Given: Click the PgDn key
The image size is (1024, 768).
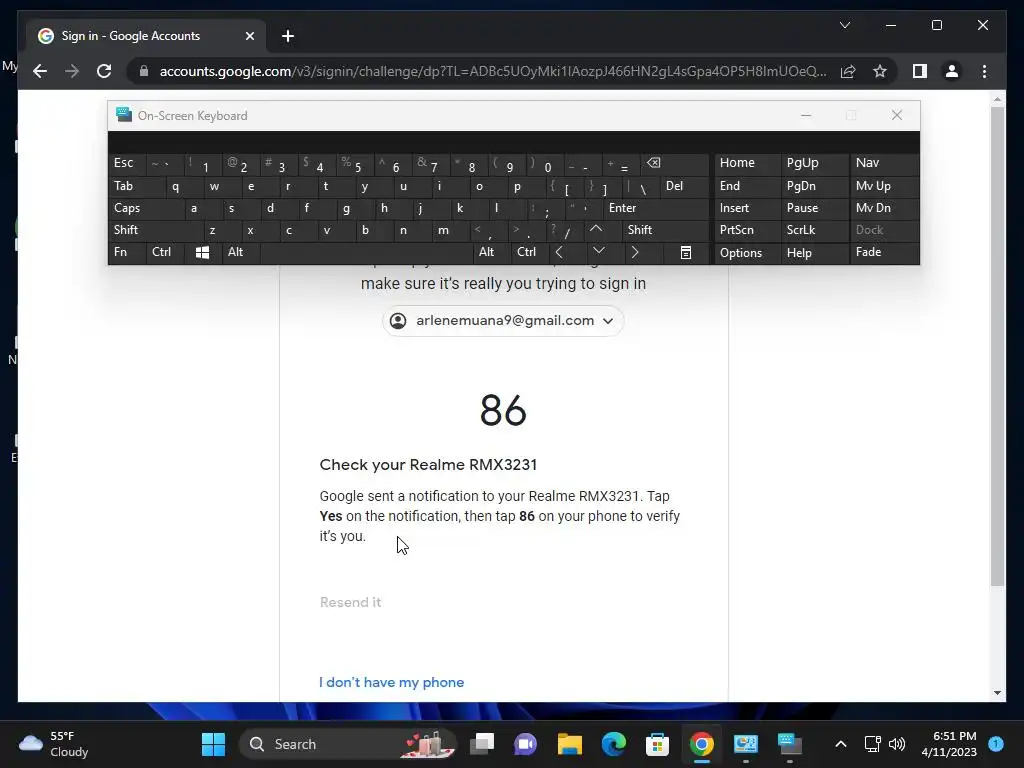Looking at the screenshot, I should pyautogui.click(x=814, y=186).
